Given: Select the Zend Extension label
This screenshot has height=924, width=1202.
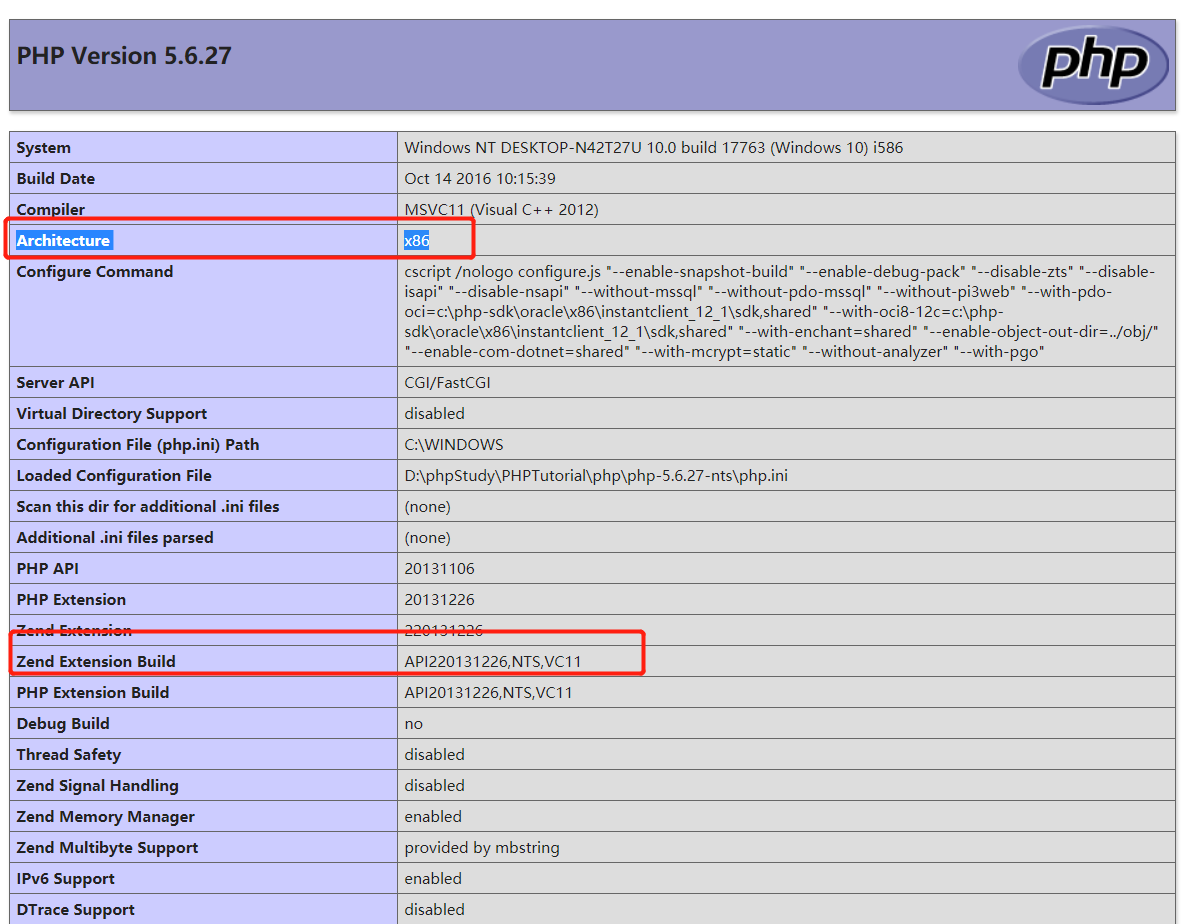Looking at the screenshot, I should coord(74,631).
